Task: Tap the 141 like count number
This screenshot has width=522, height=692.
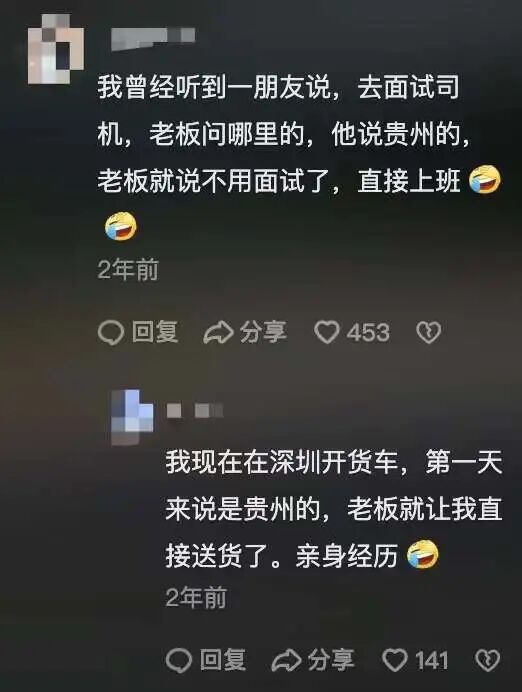Action: point(431,661)
